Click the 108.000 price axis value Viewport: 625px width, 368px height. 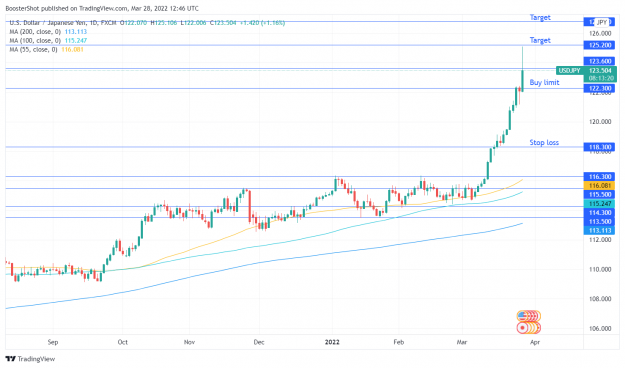pos(600,299)
